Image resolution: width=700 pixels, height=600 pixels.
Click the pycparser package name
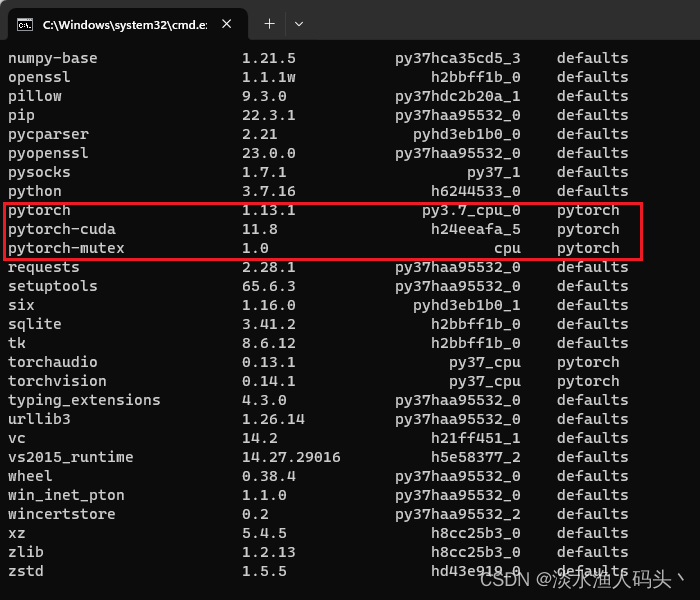tap(48, 134)
